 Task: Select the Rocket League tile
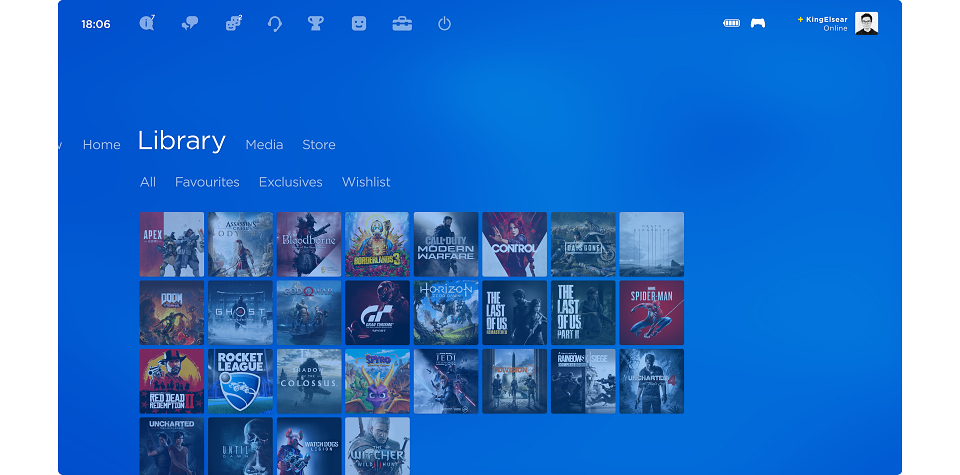tap(241, 381)
